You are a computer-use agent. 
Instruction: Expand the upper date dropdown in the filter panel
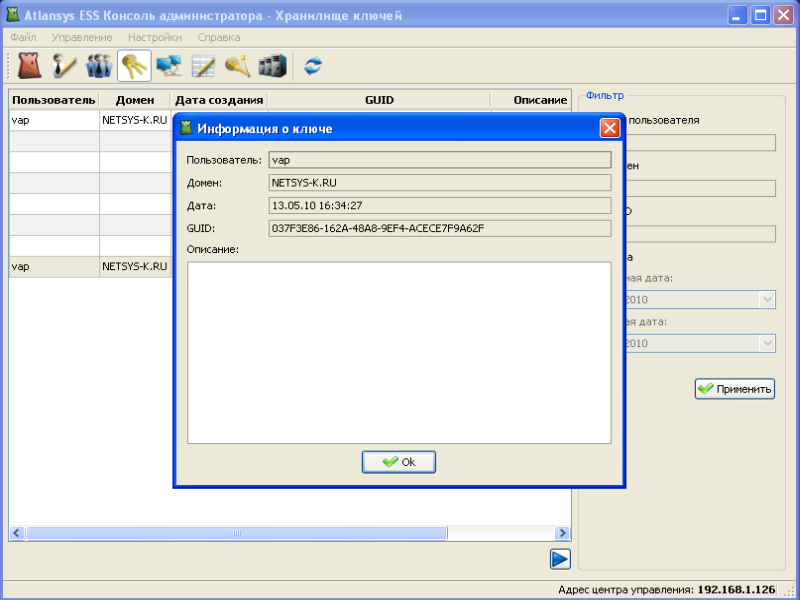point(767,299)
